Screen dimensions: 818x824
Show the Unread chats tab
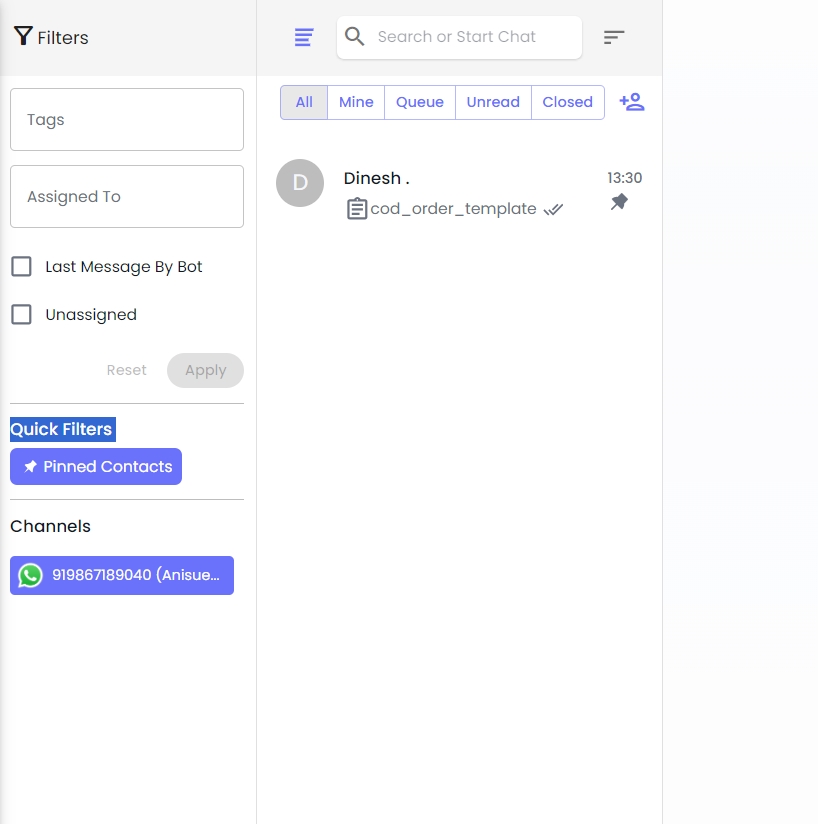(x=493, y=102)
